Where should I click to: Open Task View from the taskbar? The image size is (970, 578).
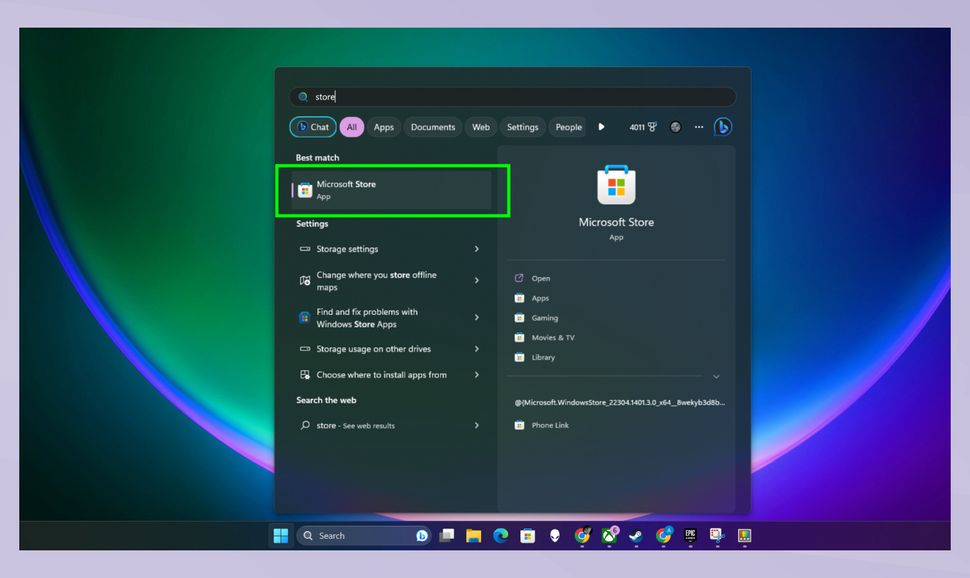tap(447, 535)
